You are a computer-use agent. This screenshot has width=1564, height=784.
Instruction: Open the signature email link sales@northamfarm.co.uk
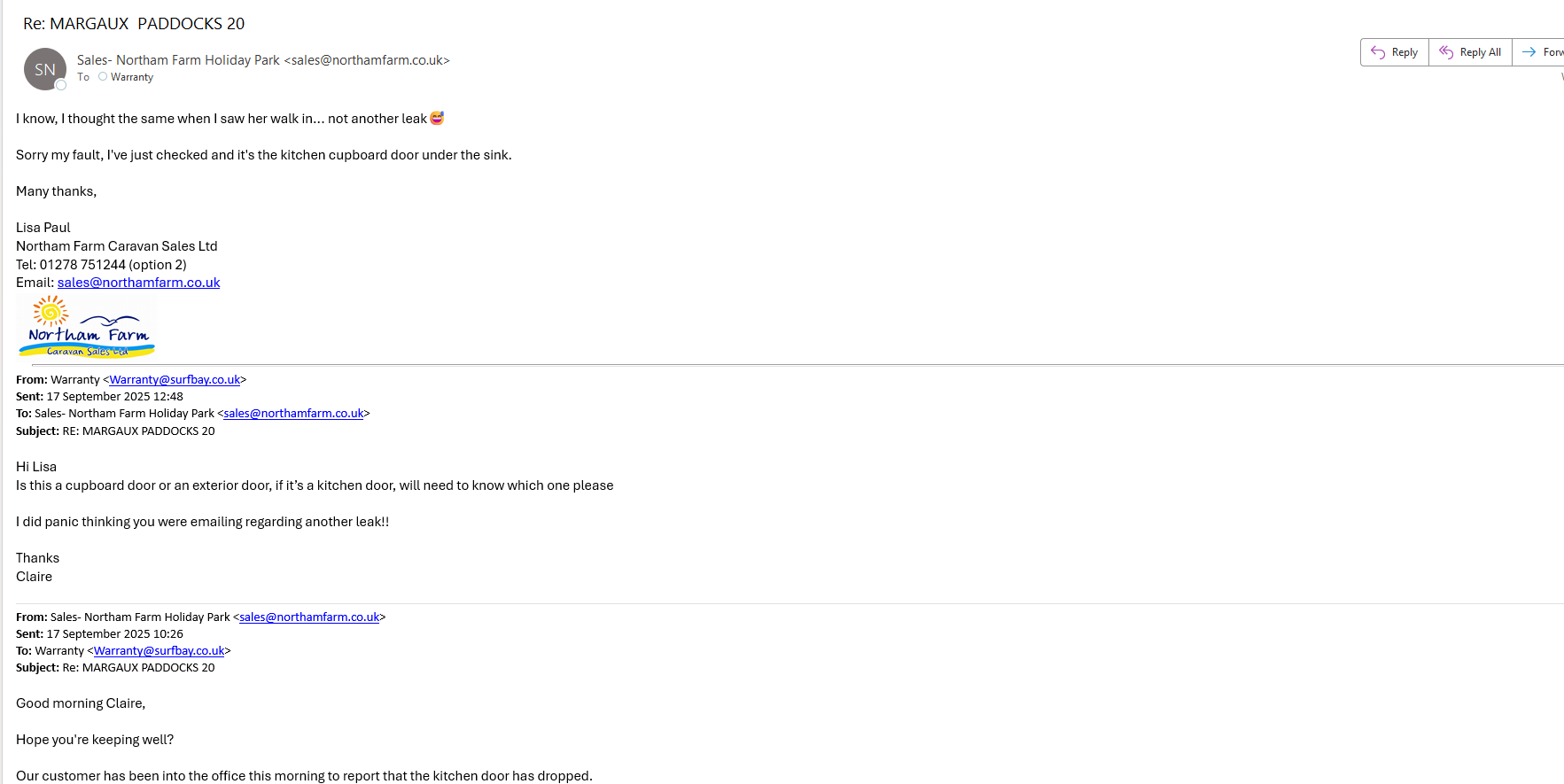[x=138, y=283]
